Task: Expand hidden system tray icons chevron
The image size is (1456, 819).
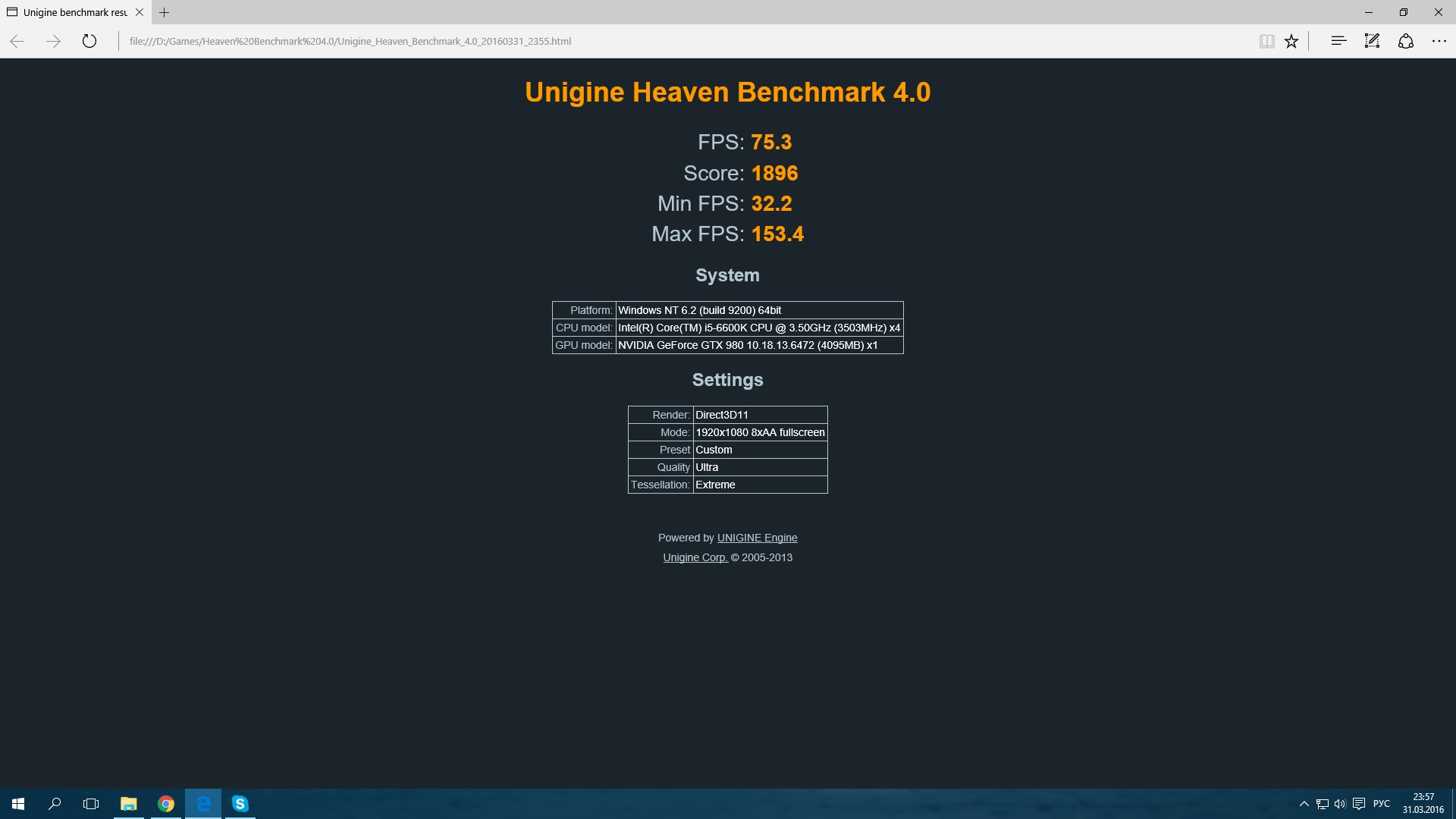Action: point(1304,804)
